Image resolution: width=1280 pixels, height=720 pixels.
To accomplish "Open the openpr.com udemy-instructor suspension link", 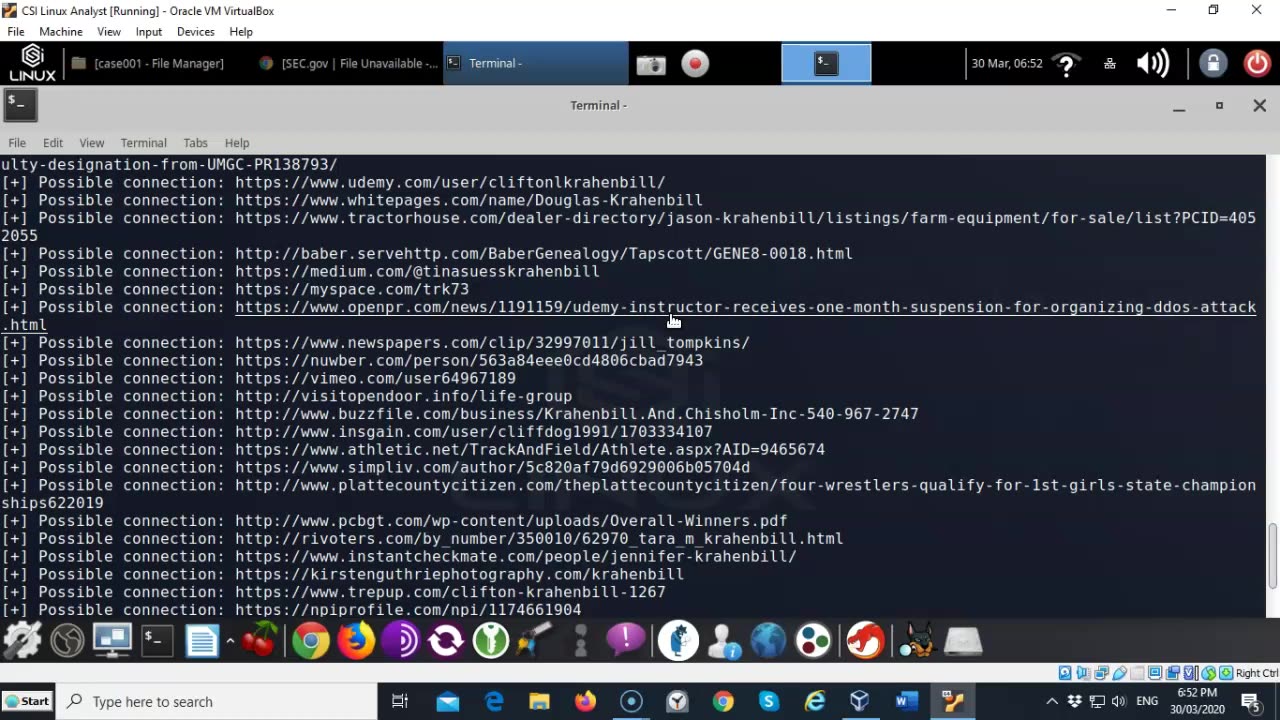I will tap(745, 307).
